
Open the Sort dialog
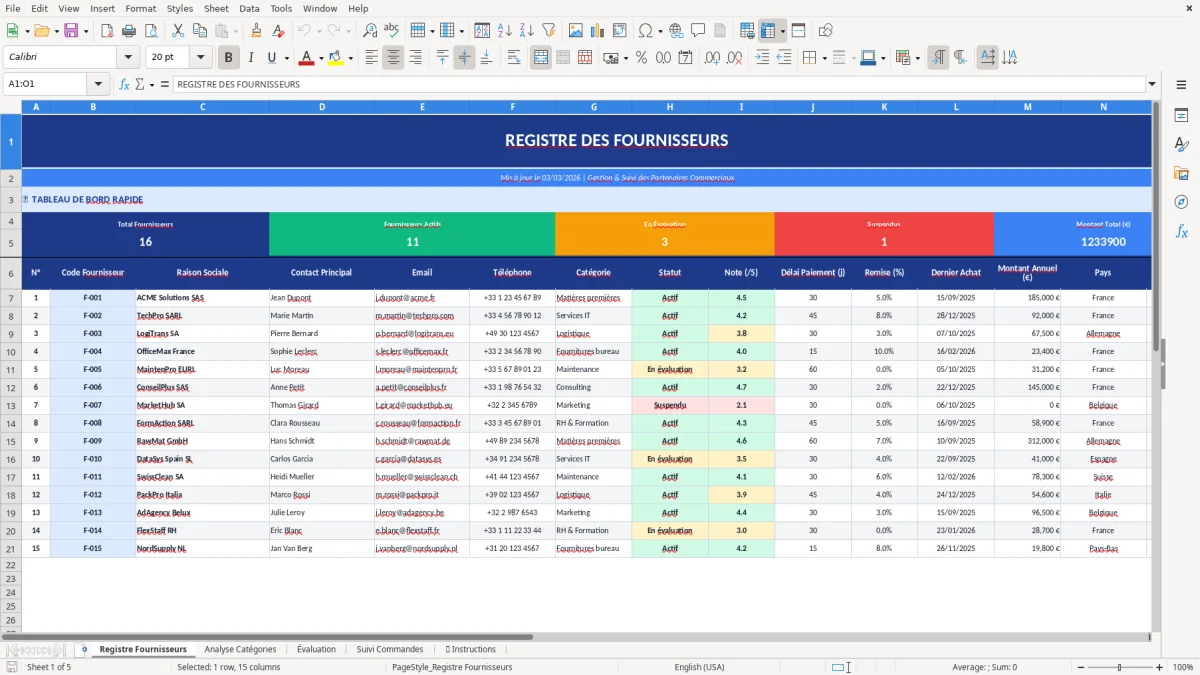482,31
